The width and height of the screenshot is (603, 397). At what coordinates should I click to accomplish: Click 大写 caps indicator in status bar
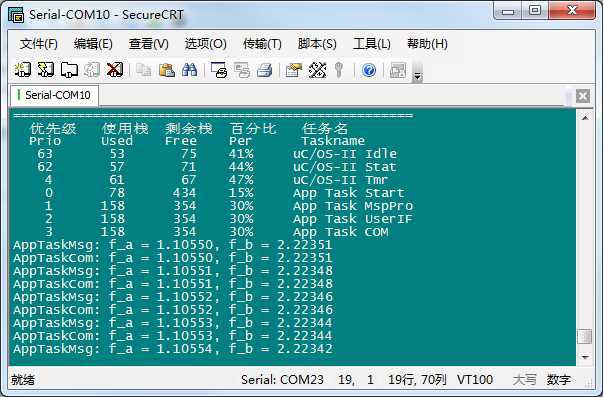pyautogui.click(x=525, y=380)
